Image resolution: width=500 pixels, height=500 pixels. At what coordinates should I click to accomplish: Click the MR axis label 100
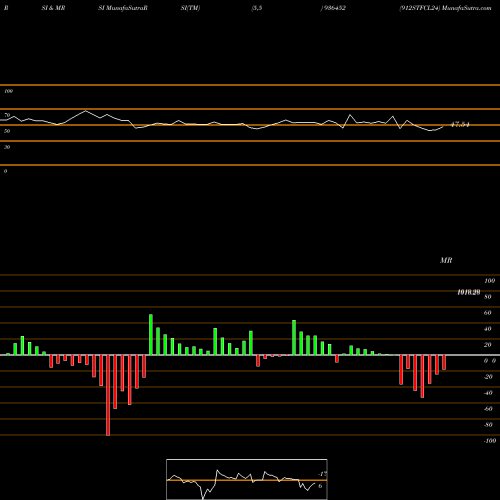490,281
